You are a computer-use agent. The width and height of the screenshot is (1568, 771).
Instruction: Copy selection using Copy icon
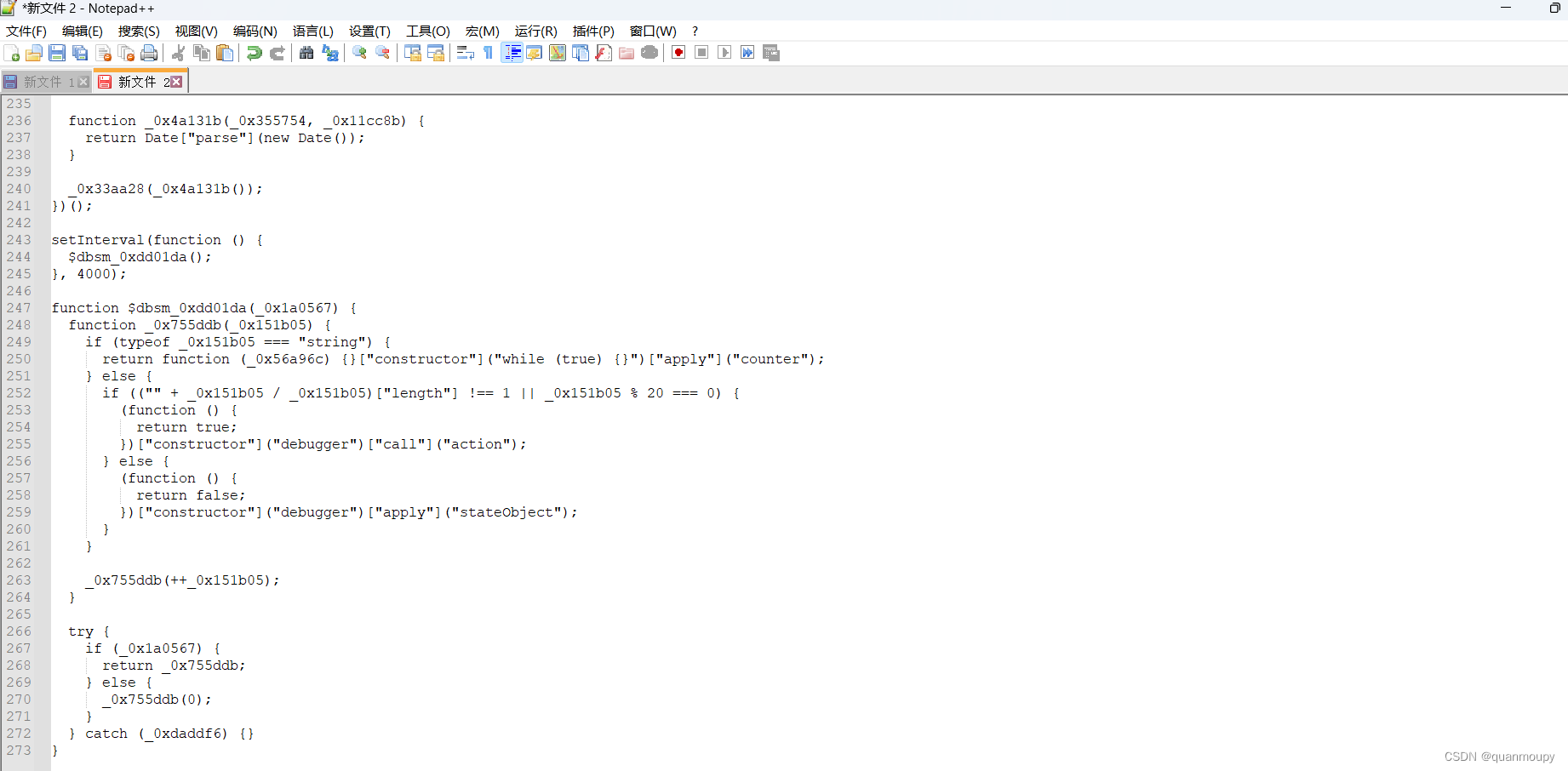pyautogui.click(x=202, y=53)
